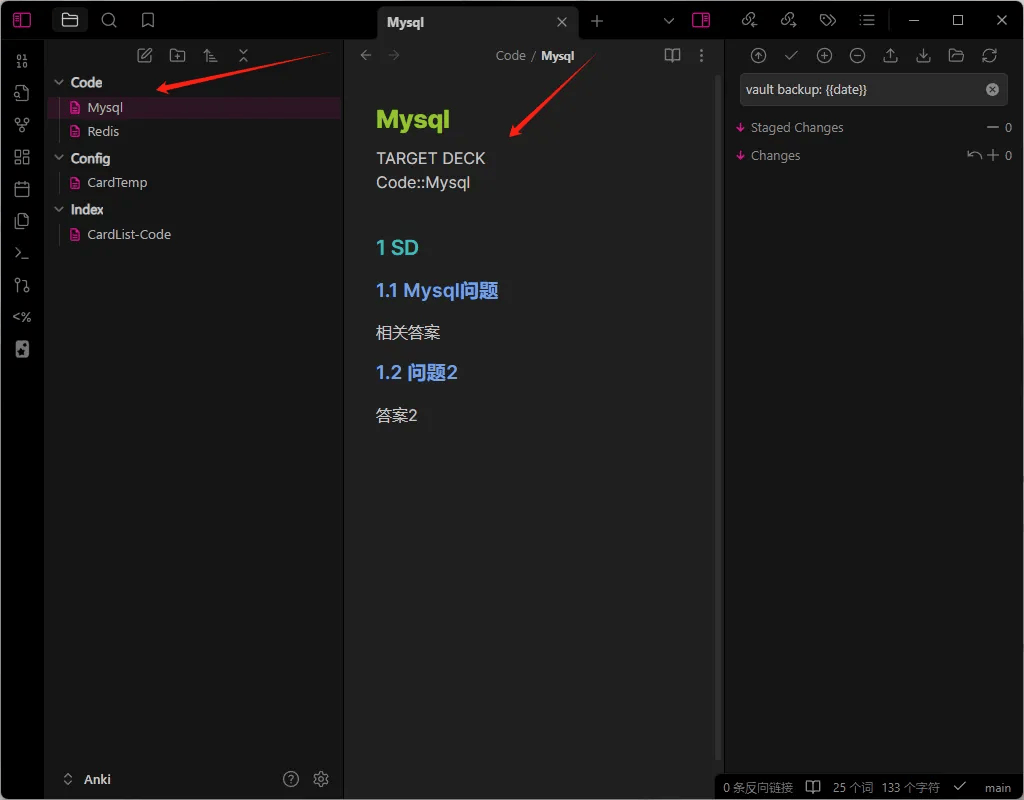Close the Mysql tab
This screenshot has height=800, width=1024.
pyautogui.click(x=562, y=22)
